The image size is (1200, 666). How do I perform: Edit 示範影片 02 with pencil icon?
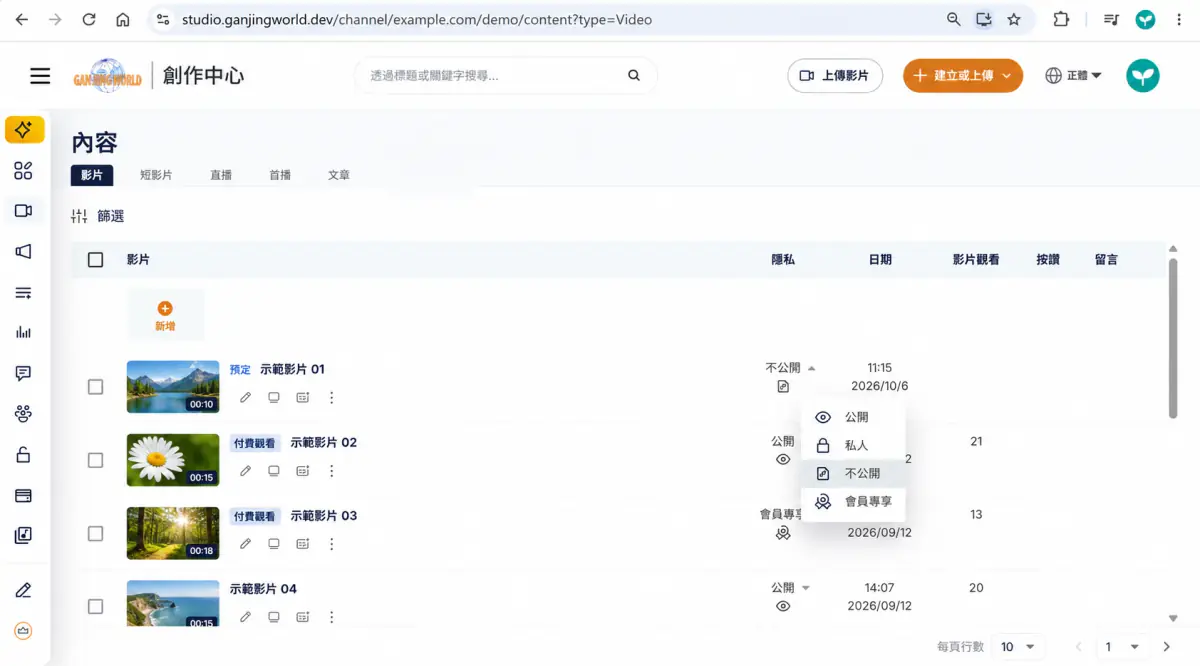[245, 471]
